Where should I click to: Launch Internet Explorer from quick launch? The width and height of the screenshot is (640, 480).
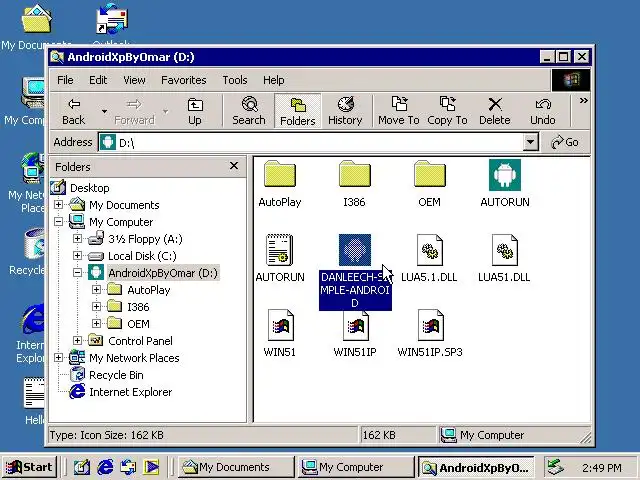105,467
